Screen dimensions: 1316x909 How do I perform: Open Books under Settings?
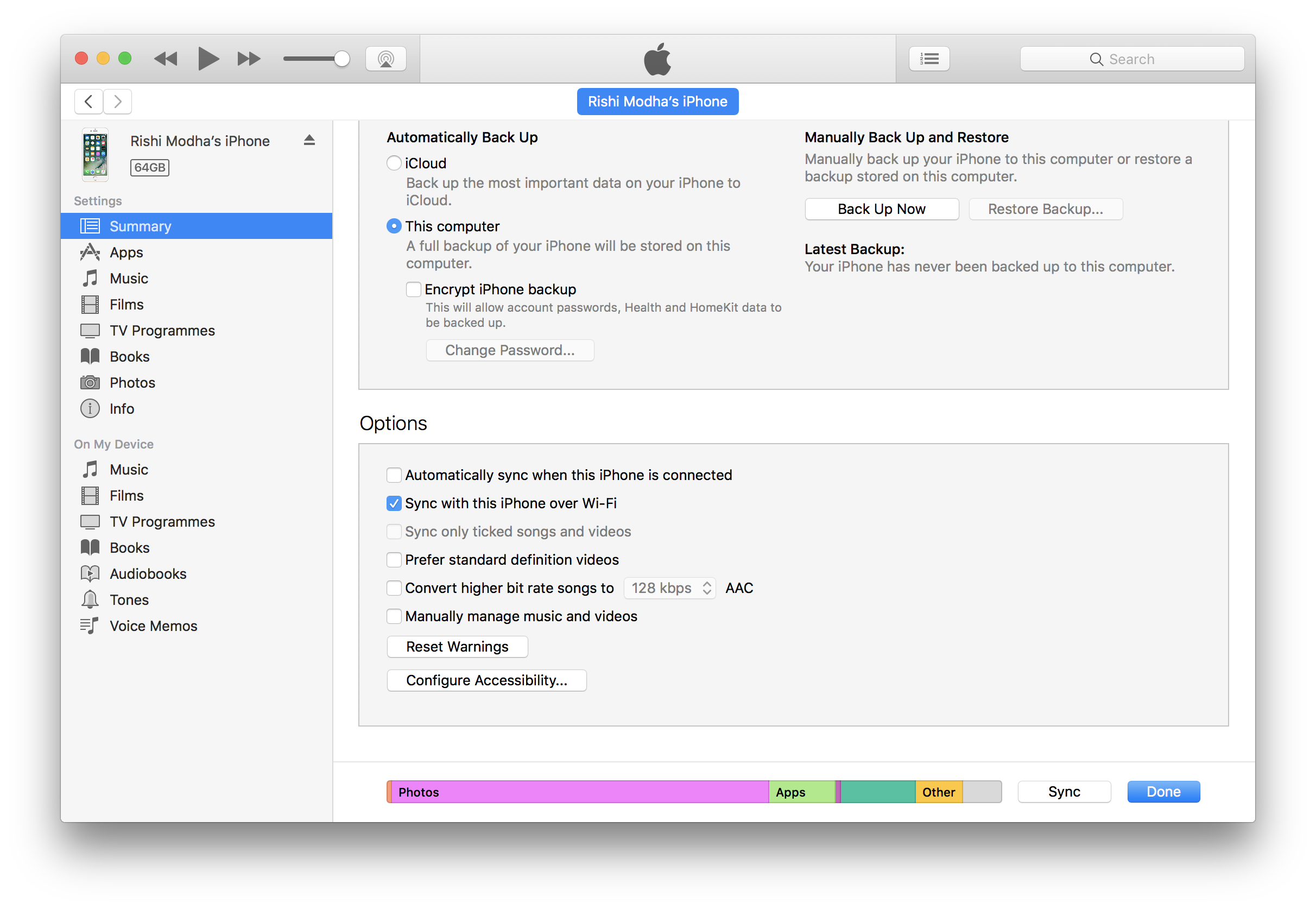(197, 357)
